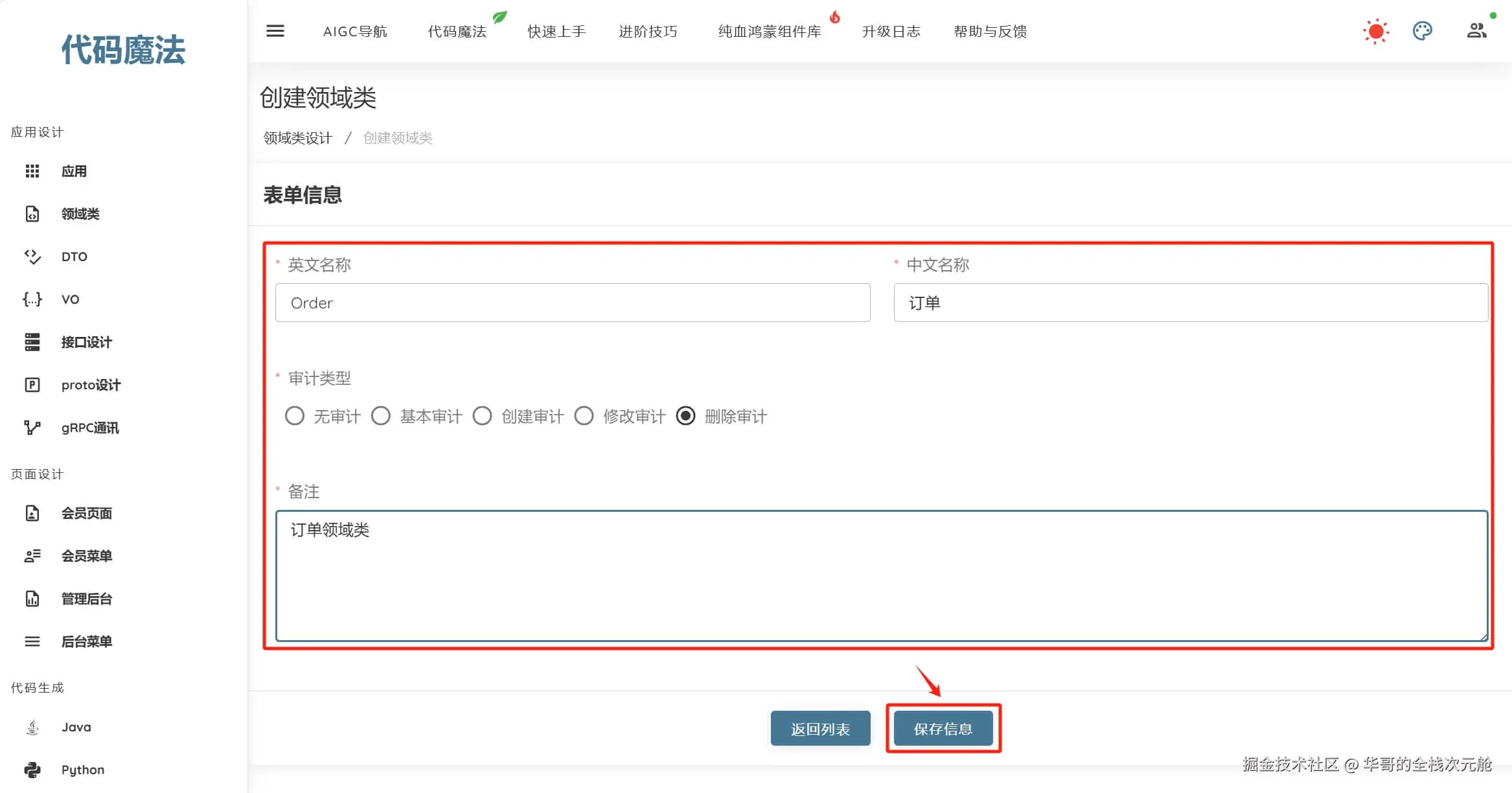This screenshot has height=793, width=1512.
Task: Choose the 修改审计 radio button
Action: coord(584,416)
